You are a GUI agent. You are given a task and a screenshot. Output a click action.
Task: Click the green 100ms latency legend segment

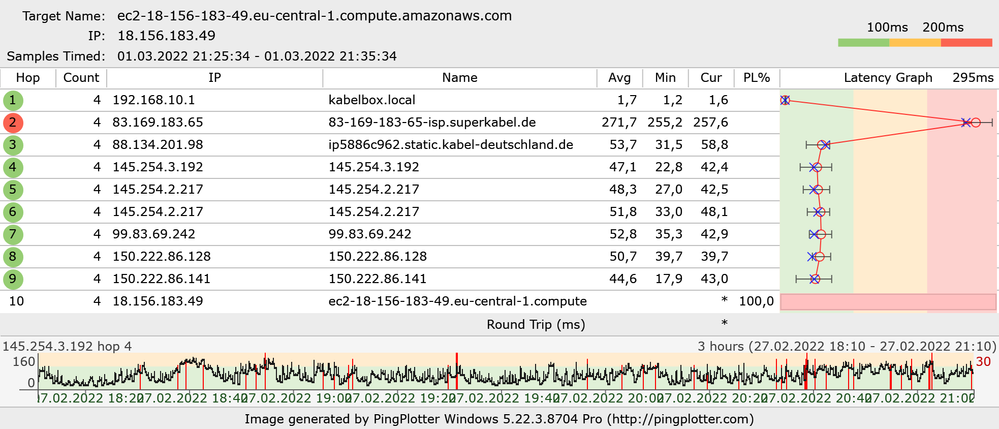pos(863,43)
